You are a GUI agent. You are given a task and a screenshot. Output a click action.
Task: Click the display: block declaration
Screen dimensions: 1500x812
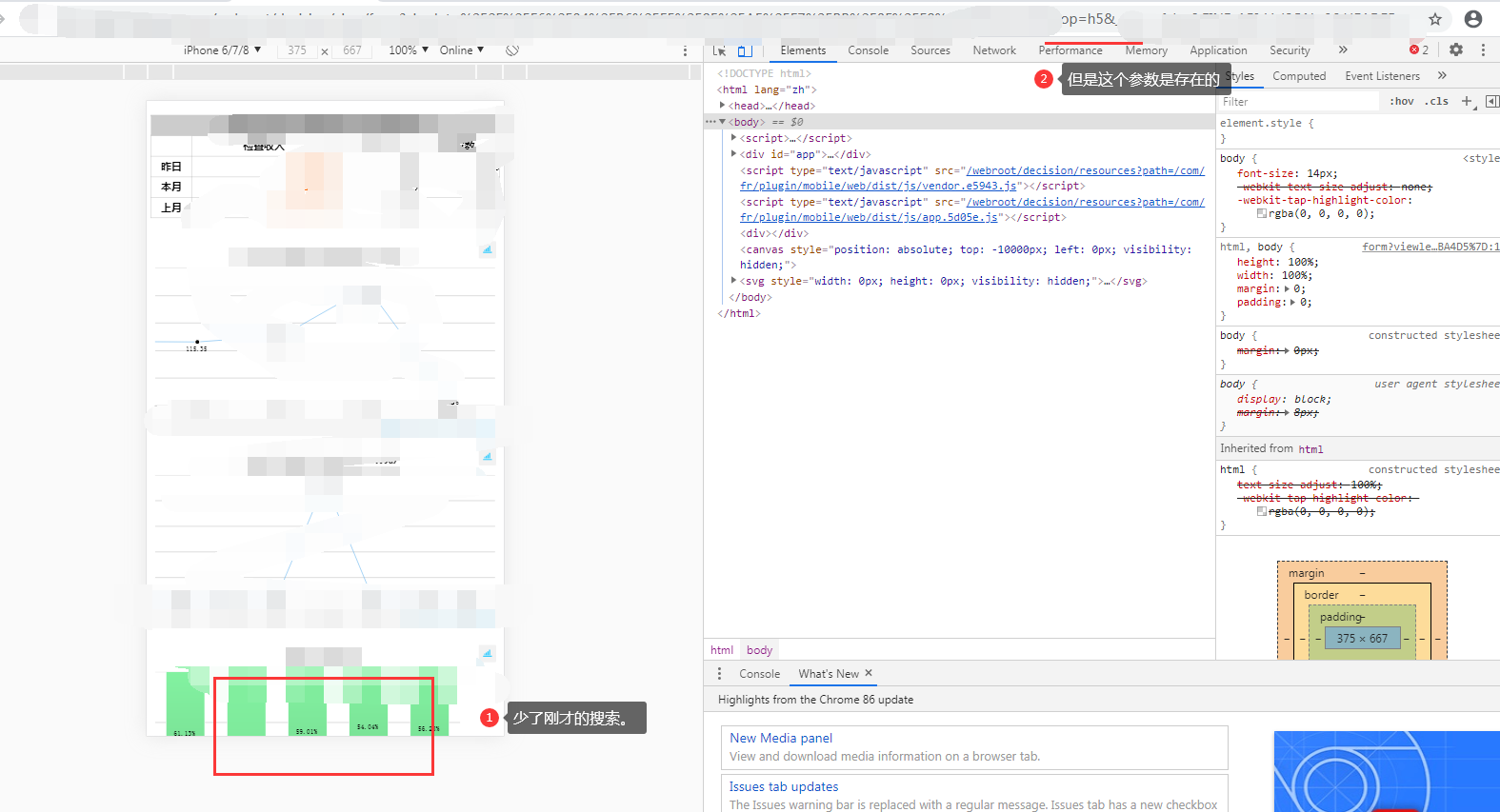coord(1284,400)
